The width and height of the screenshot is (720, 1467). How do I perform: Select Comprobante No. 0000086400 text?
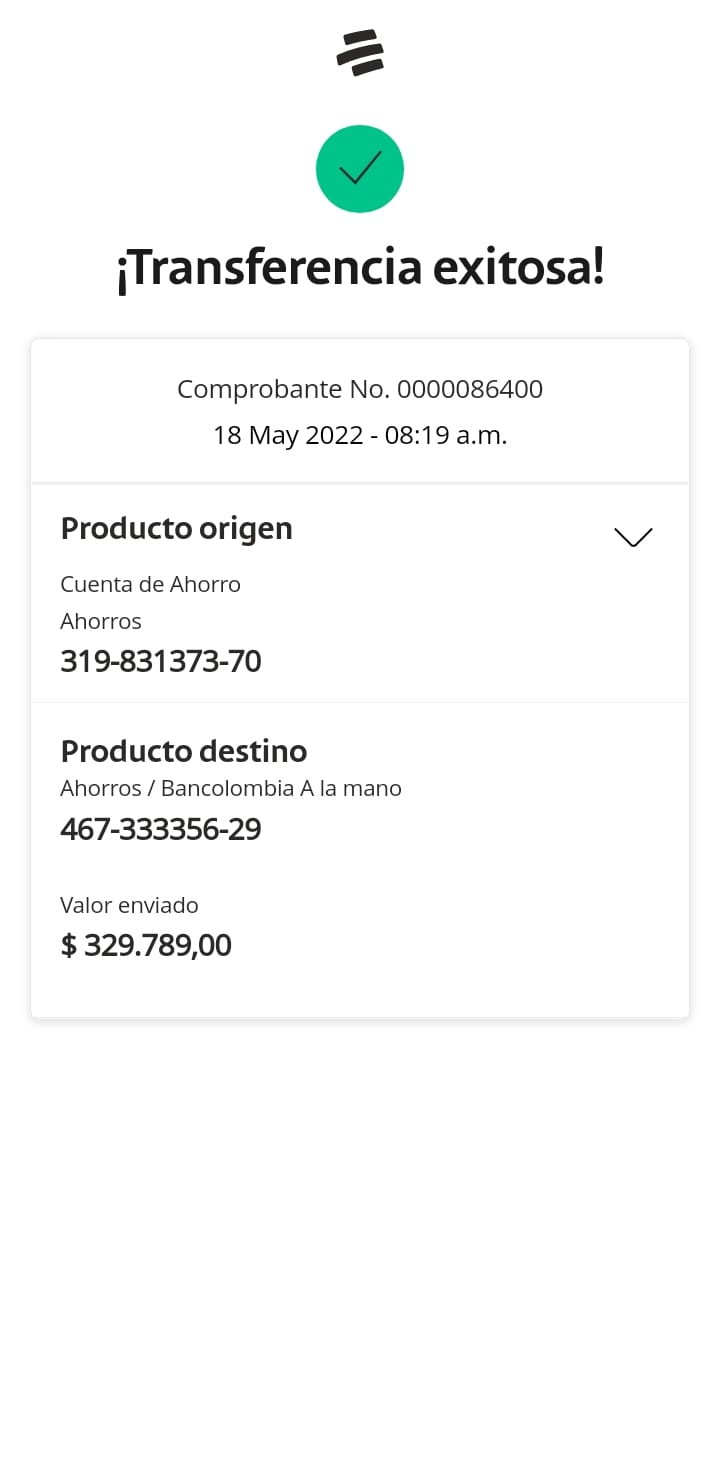(360, 389)
